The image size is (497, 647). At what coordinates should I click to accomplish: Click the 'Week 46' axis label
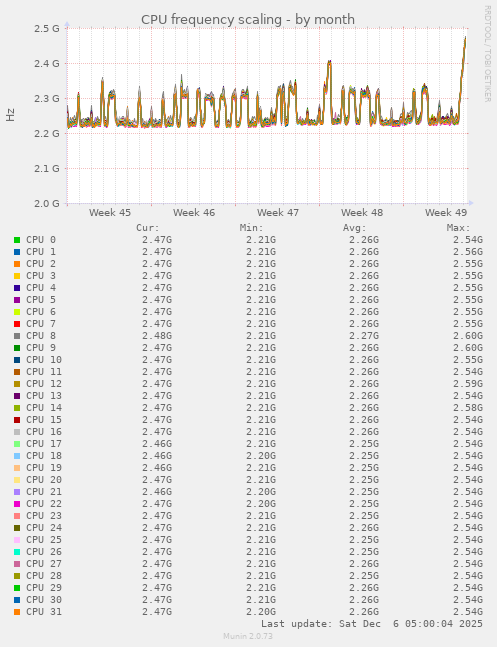(194, 213)
